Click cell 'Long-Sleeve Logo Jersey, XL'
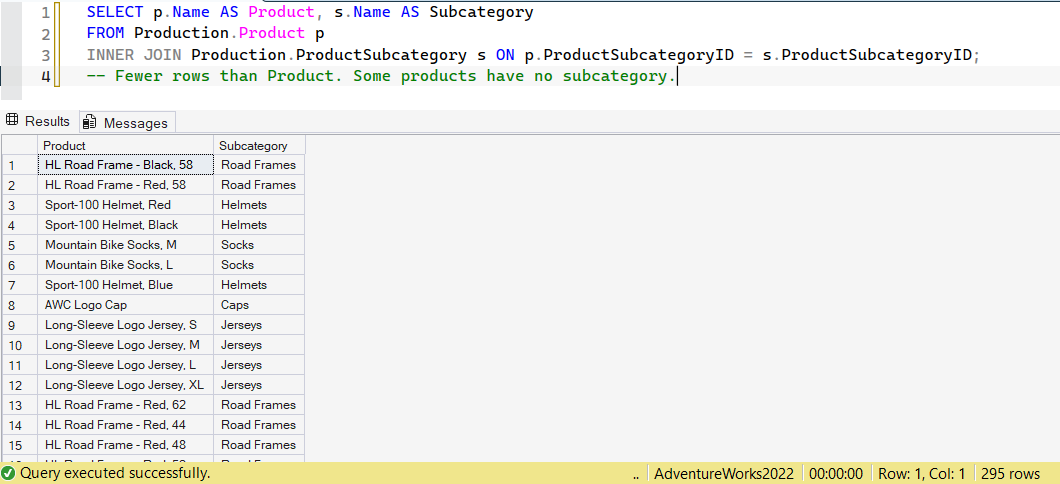Screen dimensions: 1060x484 (126, 385)
